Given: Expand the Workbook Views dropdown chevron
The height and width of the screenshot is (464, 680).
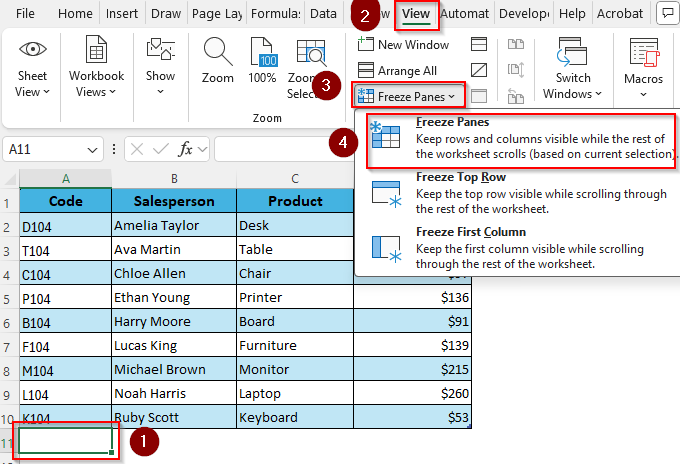Looking at the screenshot, I should pyautogui.click(x=112, y=91).
